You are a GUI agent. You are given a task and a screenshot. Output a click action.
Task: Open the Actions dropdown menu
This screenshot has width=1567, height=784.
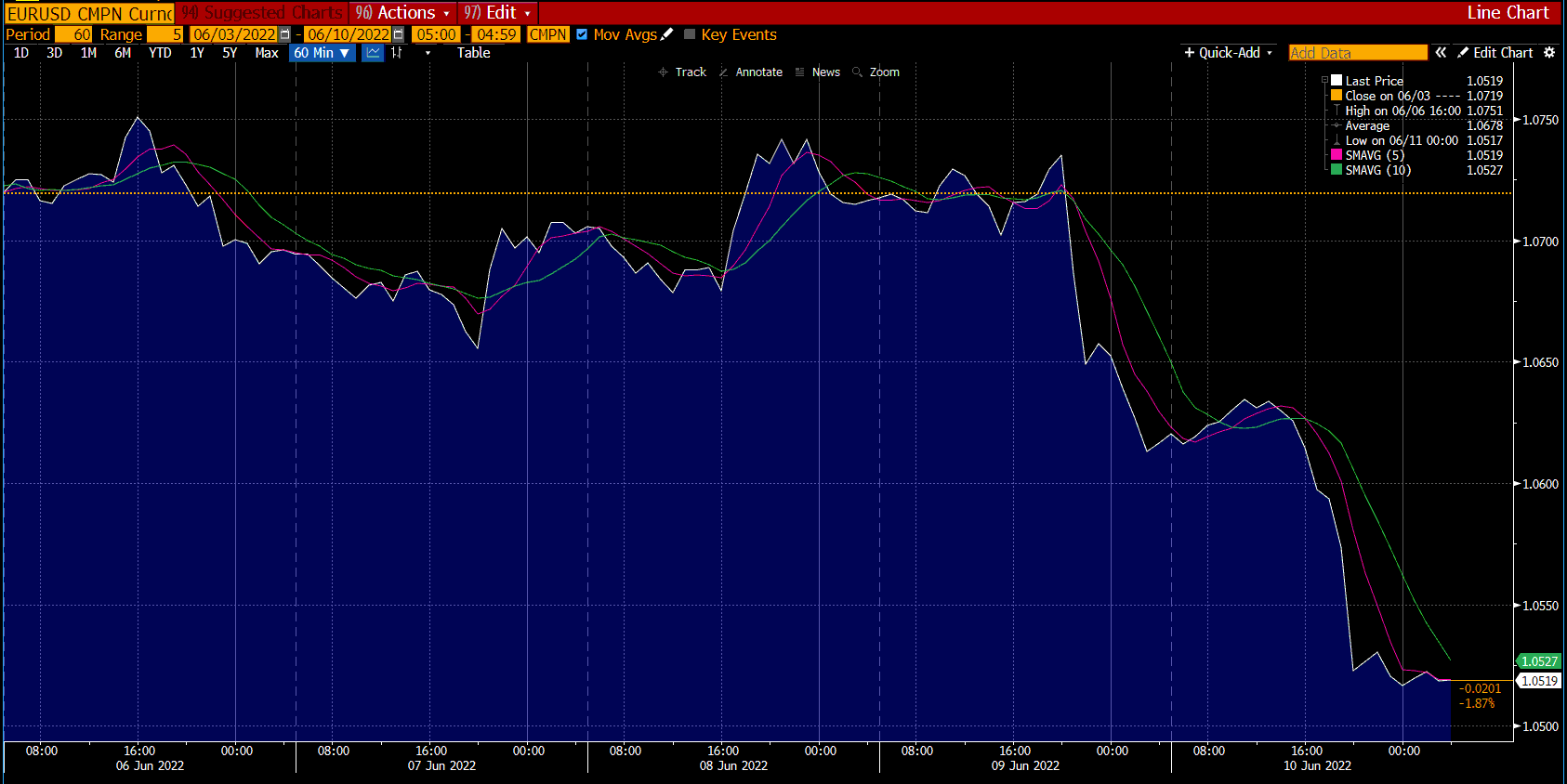[402, 13]
